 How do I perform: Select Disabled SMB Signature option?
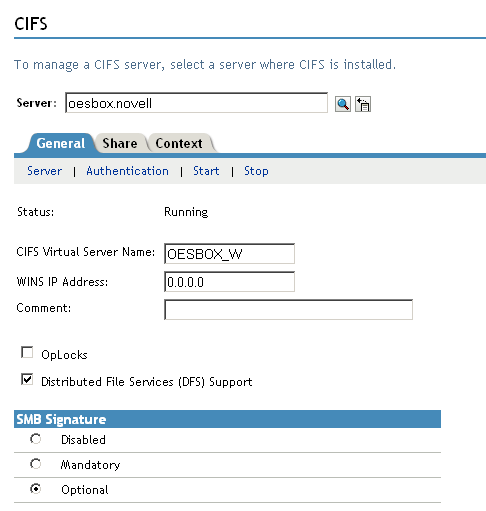pos(35,439)
